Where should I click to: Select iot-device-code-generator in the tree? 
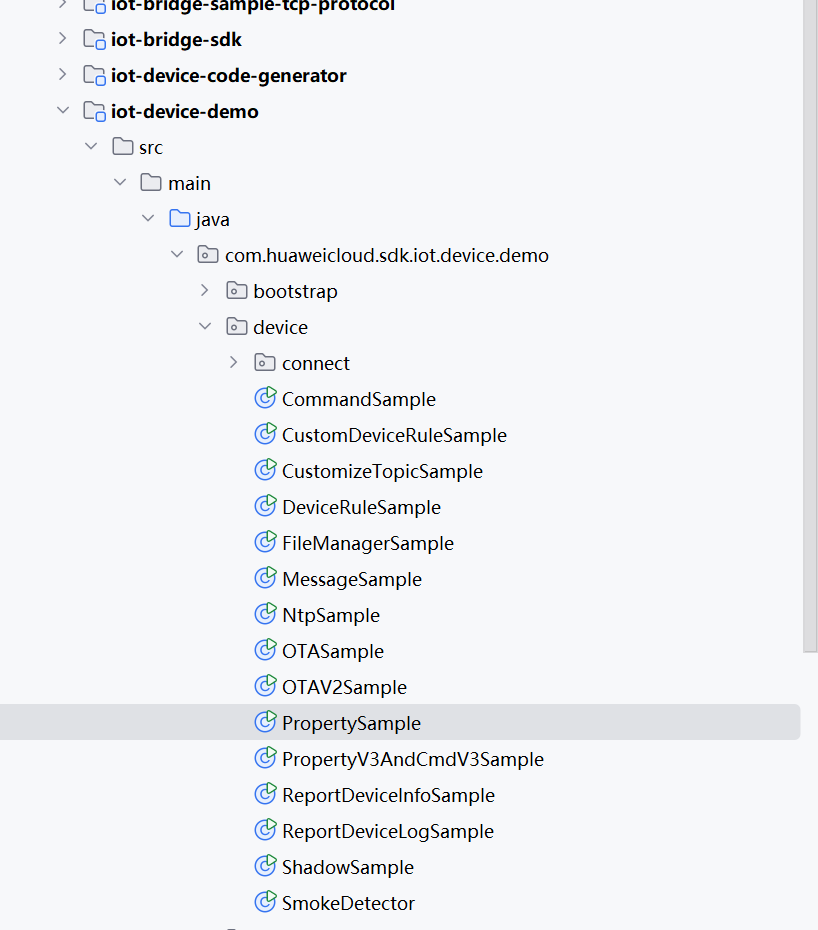[x=228, y=76]
